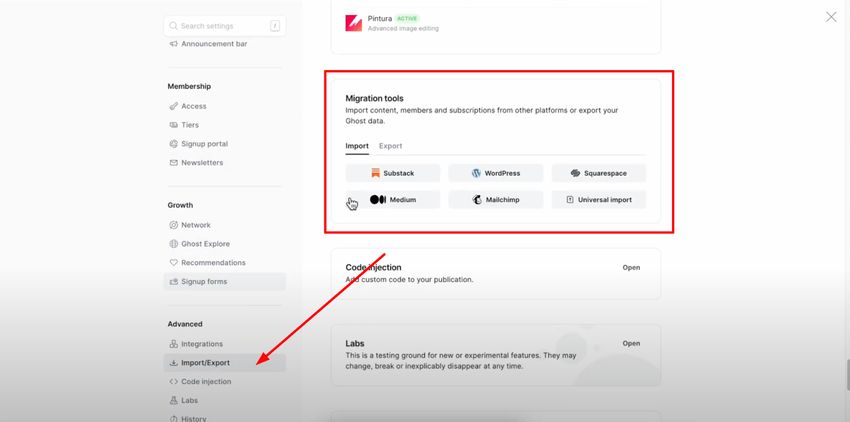Screen dimensions: 850x422
Task: Click the Migration tools heading
Action: pyautogui.click(x=375, y=98)
